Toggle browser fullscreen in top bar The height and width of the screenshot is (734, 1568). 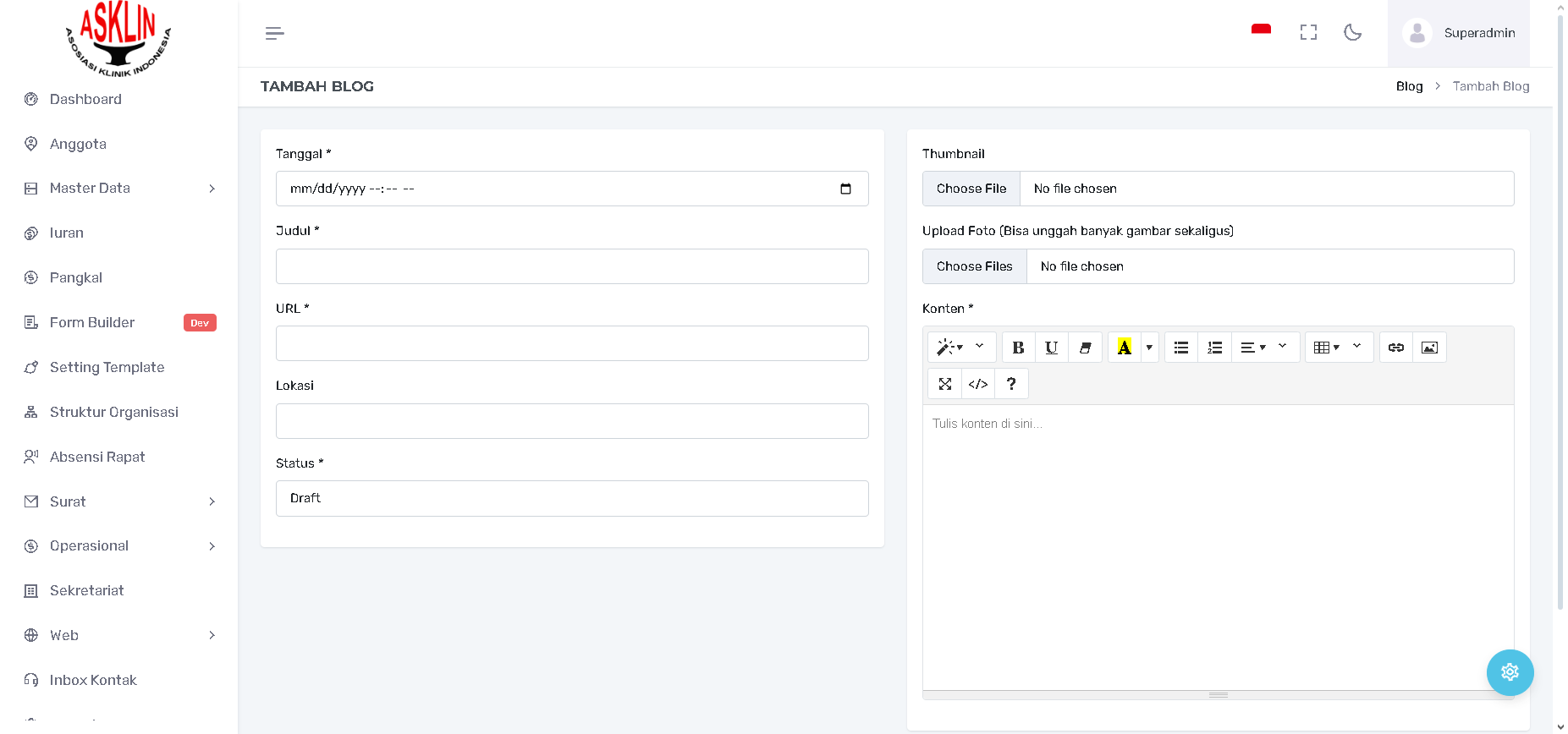(1308, 33)
